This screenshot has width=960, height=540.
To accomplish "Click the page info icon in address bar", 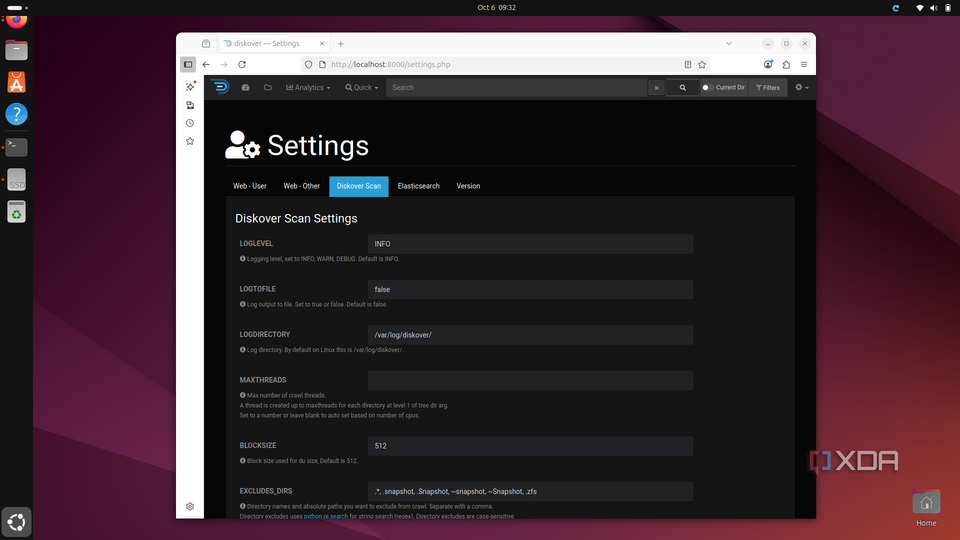I will pos(323,64).
